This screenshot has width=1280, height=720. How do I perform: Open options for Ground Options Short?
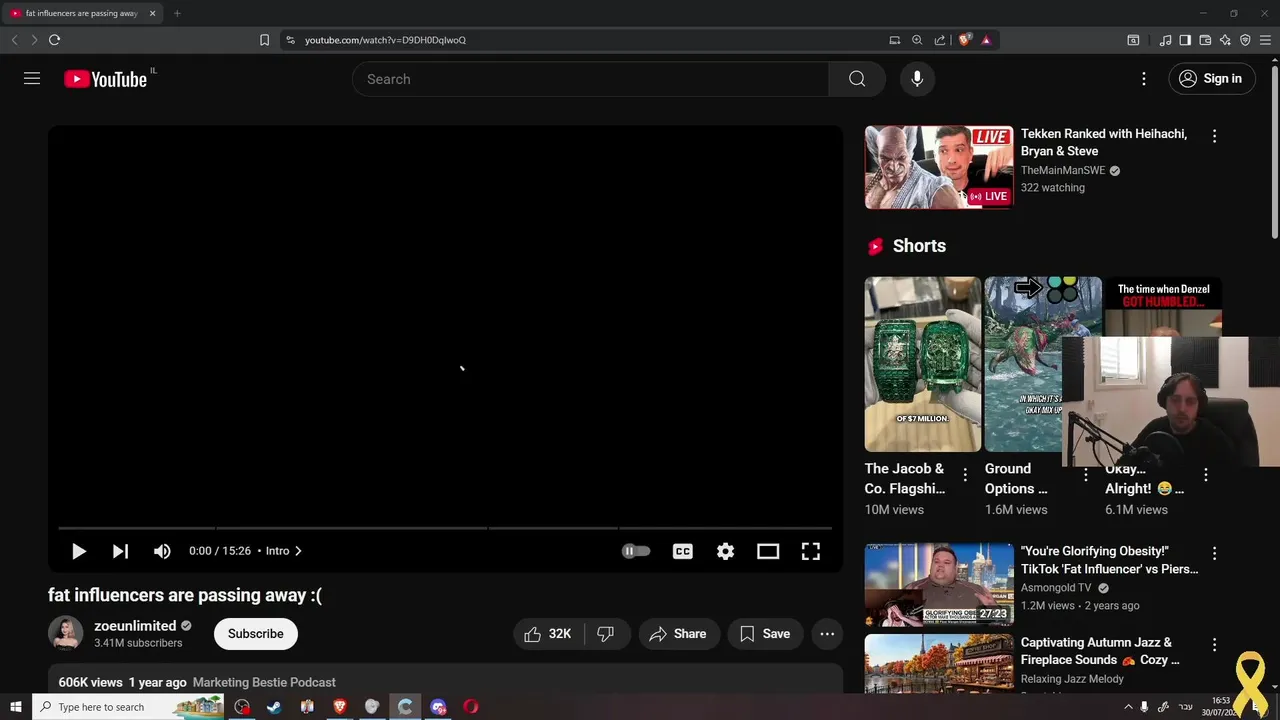tap(1085, 475)
